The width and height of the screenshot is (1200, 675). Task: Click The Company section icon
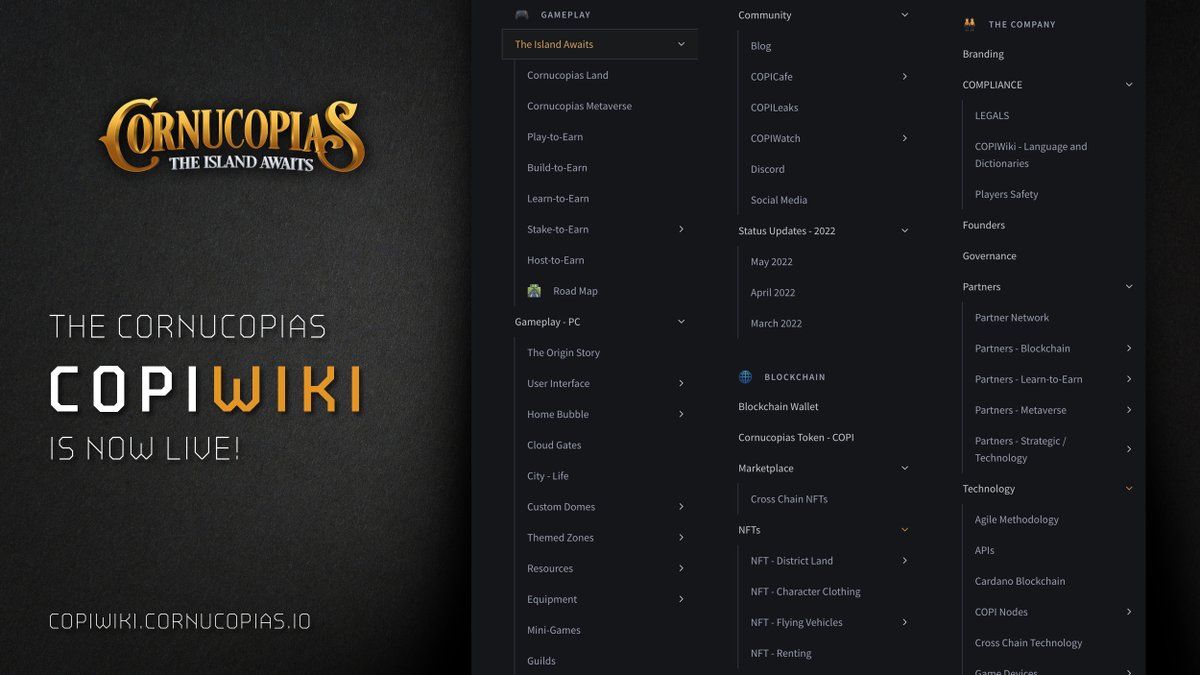tap(969, 24)
